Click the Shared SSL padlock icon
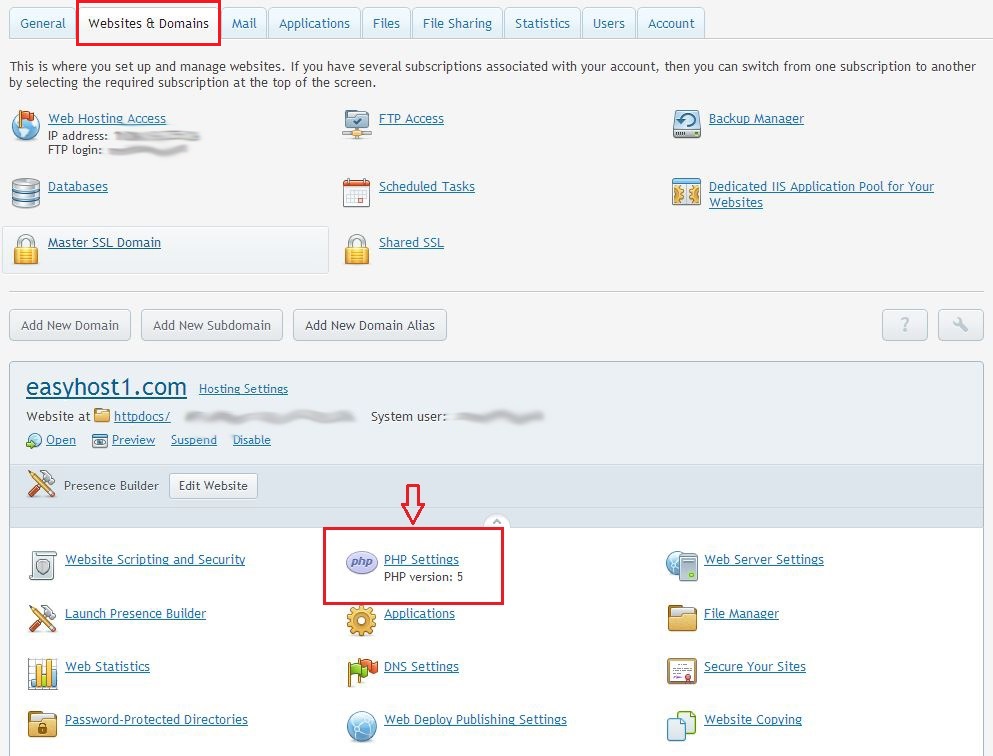Viewport: 993px width, 756px height. pos(357,249)
